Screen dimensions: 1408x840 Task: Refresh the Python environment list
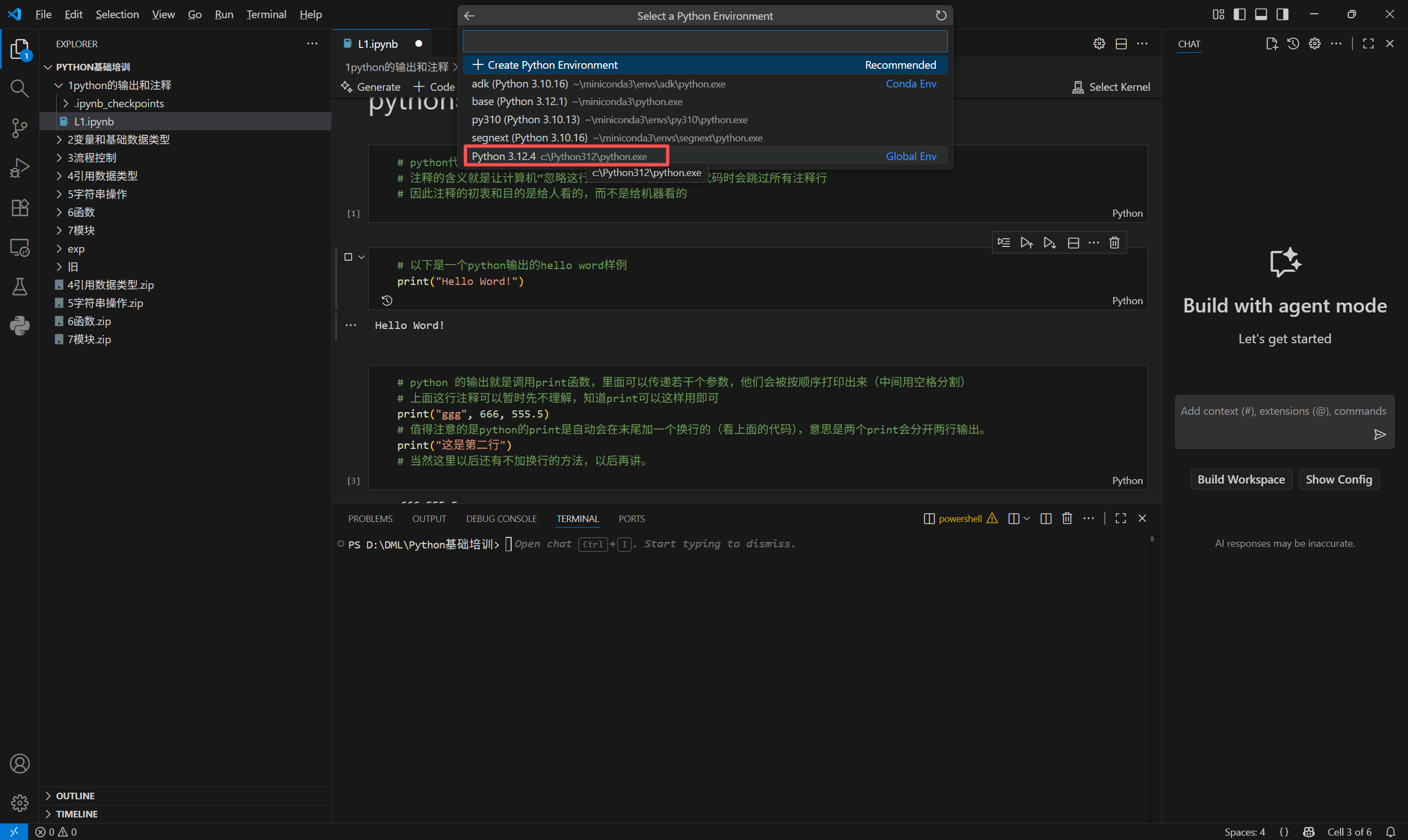[940, 16]
